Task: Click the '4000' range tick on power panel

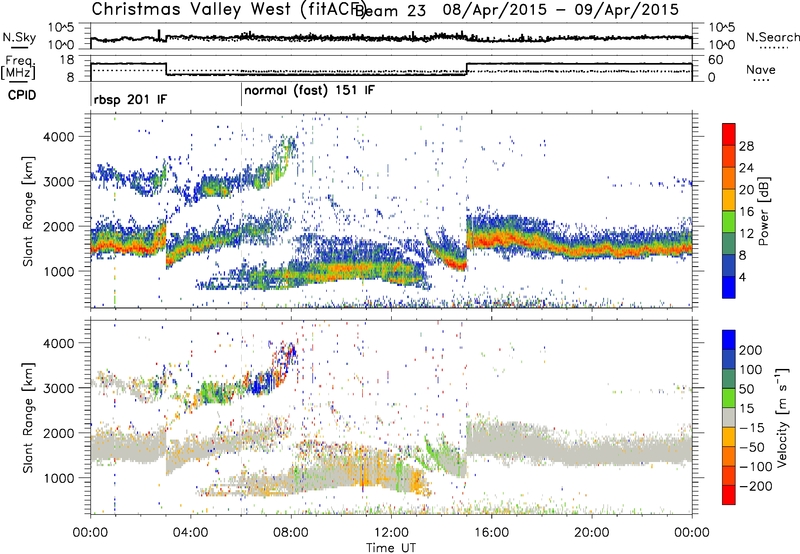Action: pos(59,137)
